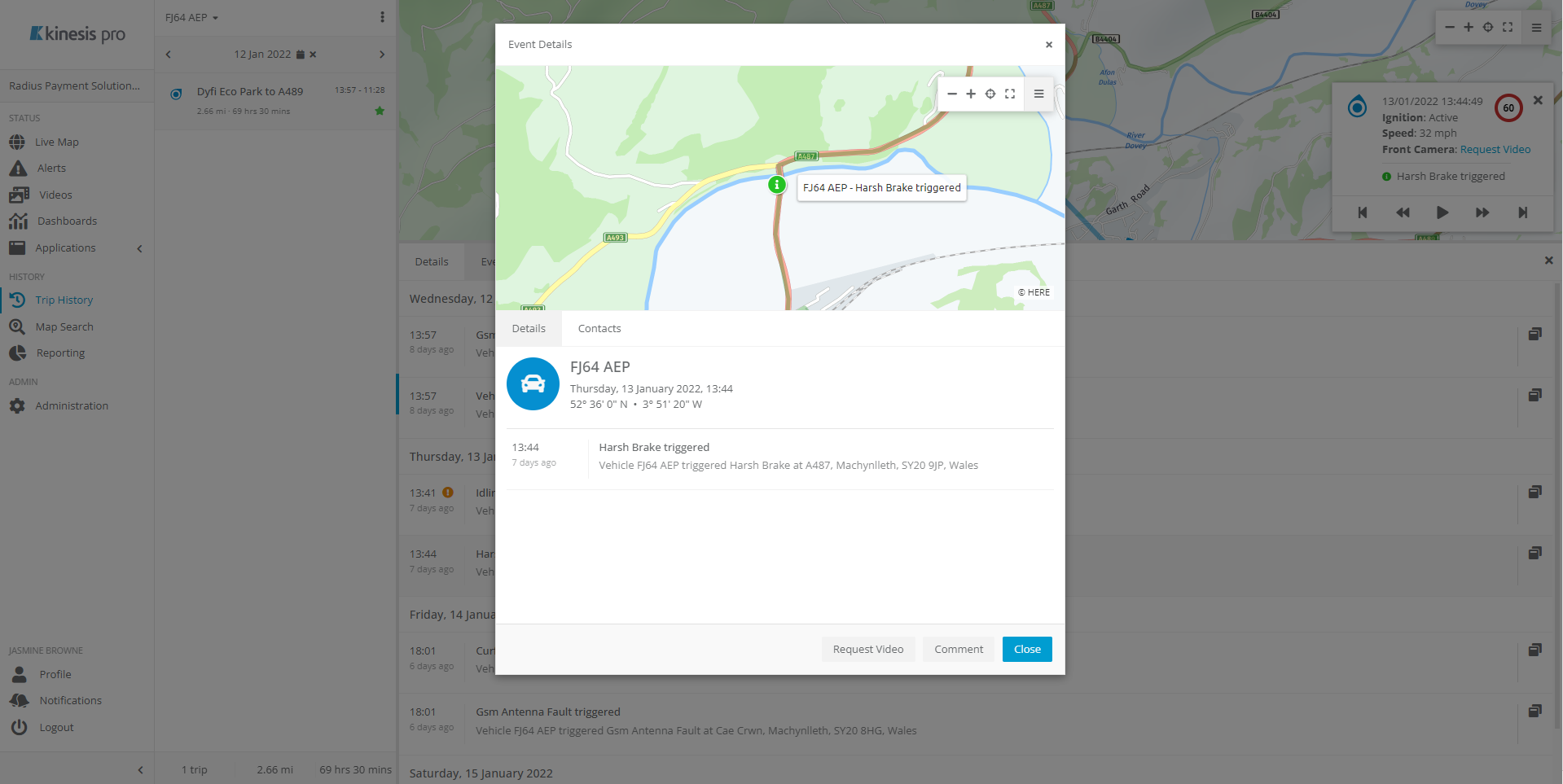Play the trip playback

pyautogui.click(x=1442, y=212)
